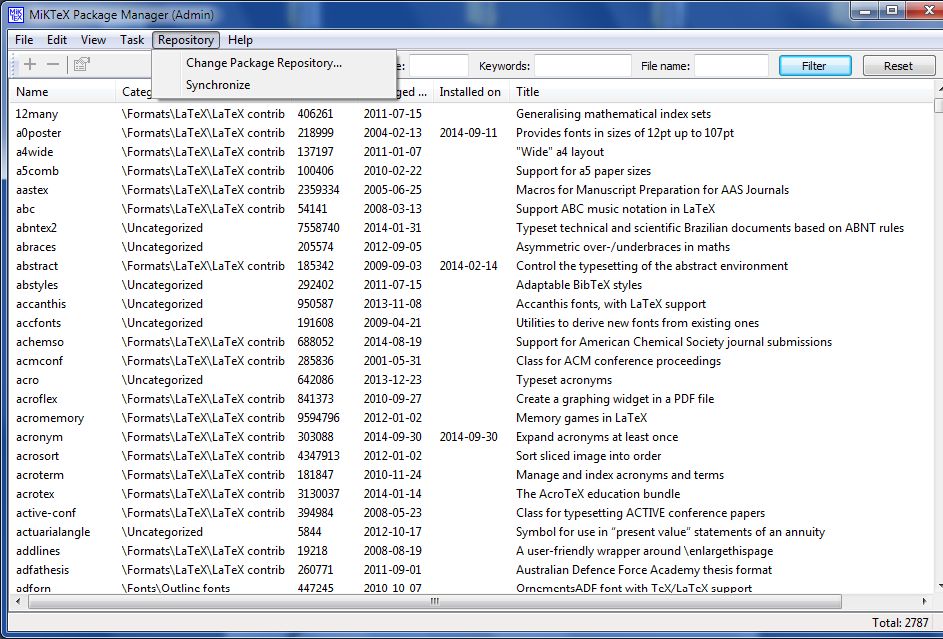This screenshot has width=943, height=639.
Task: Select the acrosort package
Action: coord(37,456)
